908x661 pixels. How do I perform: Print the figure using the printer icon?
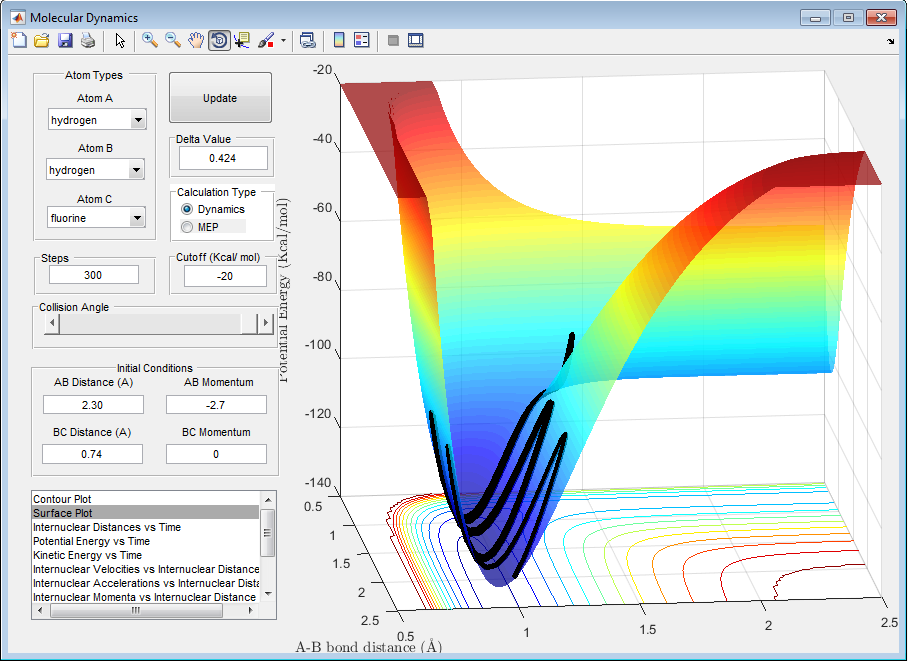coord(88,41)
